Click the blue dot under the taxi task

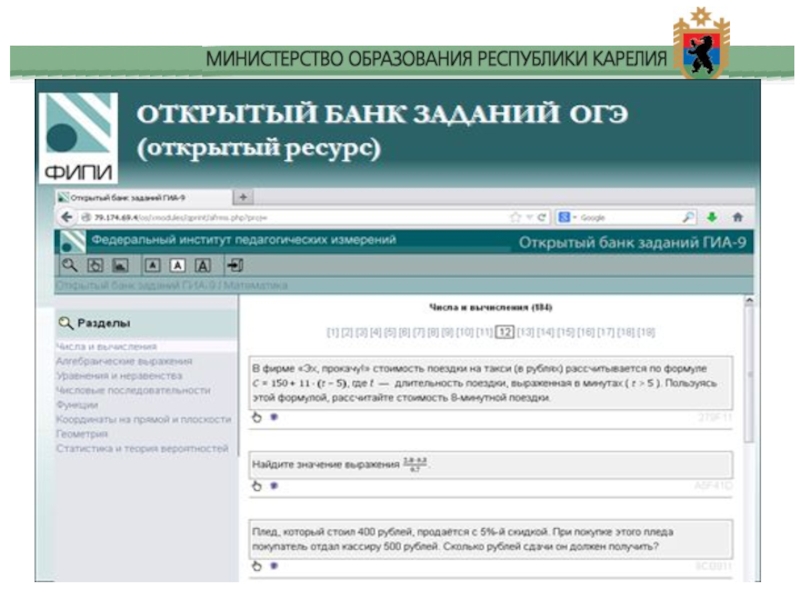click(x=274, y=417)
